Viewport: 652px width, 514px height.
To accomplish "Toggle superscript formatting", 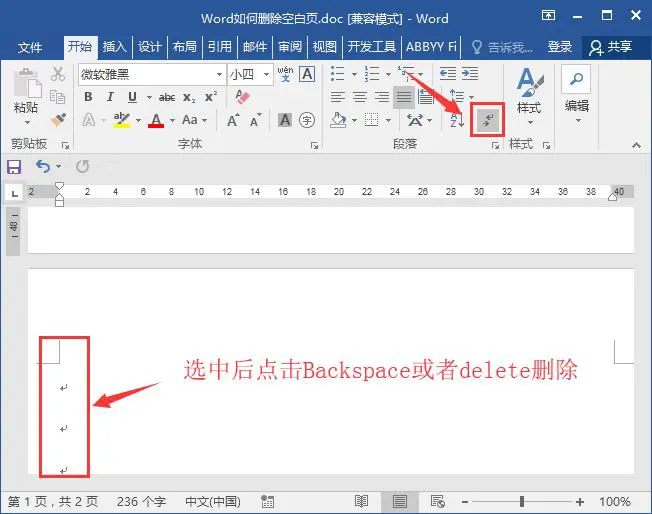I will click(x=210, y=97).
